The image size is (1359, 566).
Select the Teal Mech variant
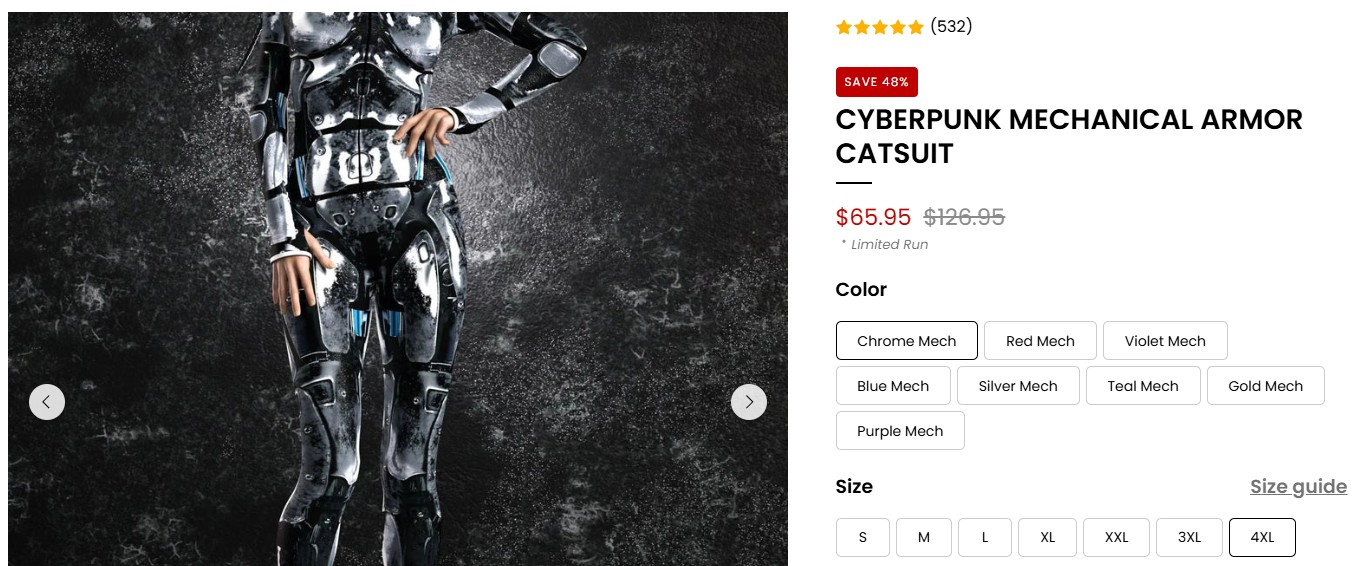tap(1143, 386)
